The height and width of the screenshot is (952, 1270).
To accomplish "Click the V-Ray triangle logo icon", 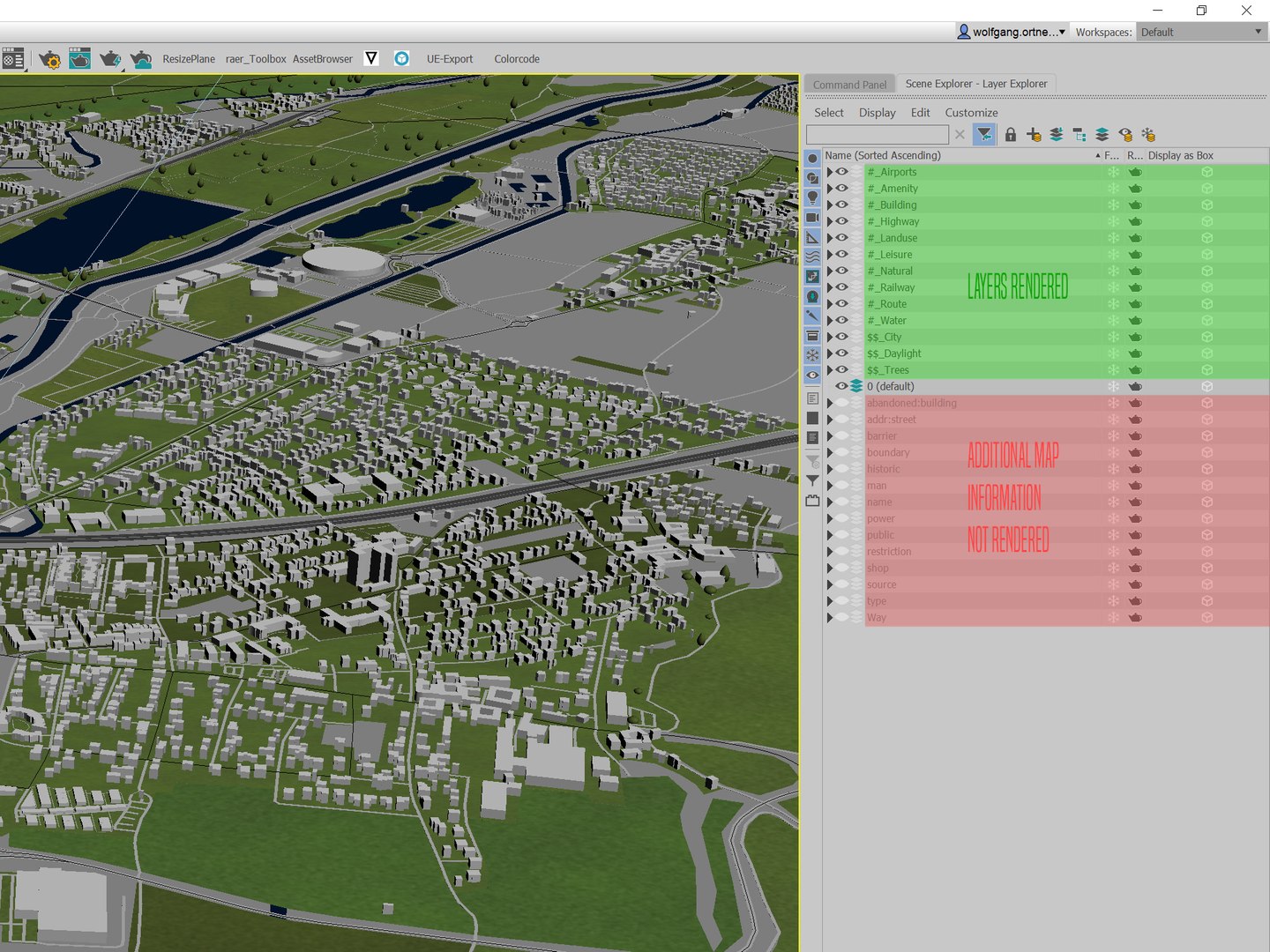I will (371, 58).
